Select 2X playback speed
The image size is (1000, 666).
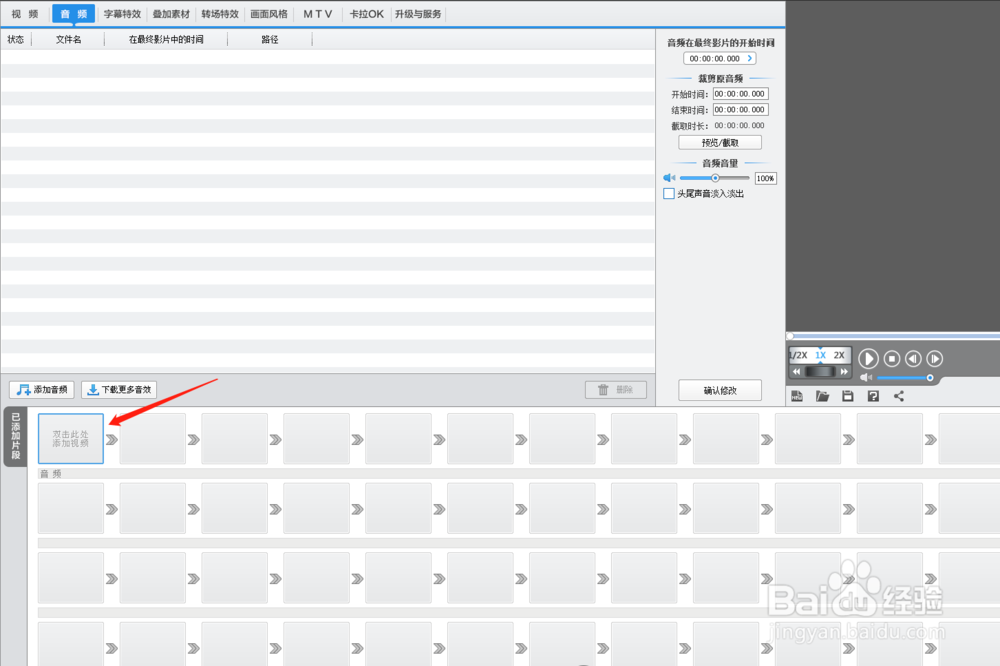click(839, 355)
